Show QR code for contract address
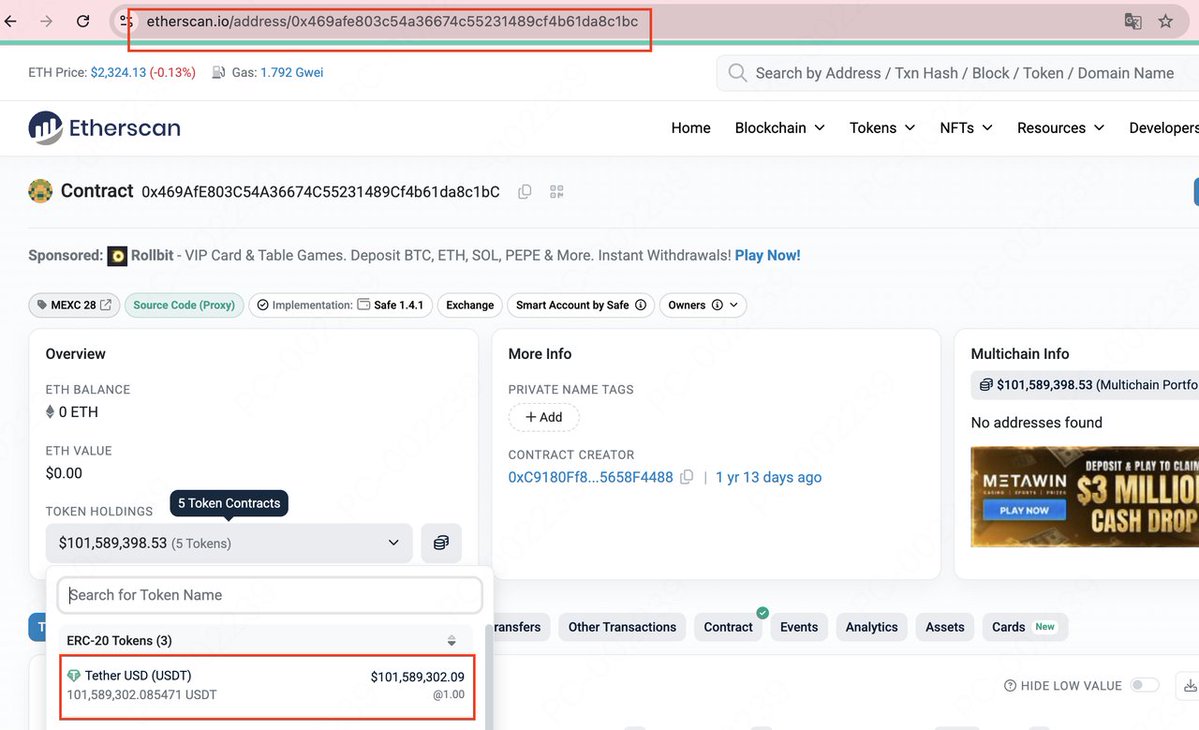1199x730 pixels. tap(557, 192)
